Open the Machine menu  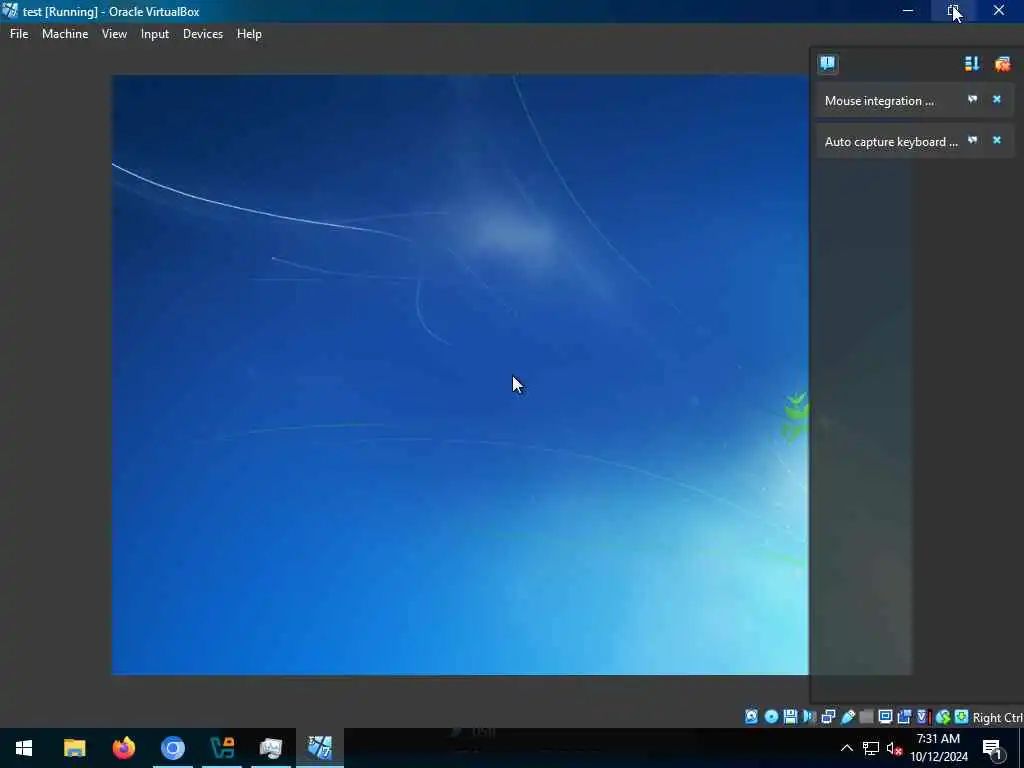pyautogui.click(x=65, y=34)
